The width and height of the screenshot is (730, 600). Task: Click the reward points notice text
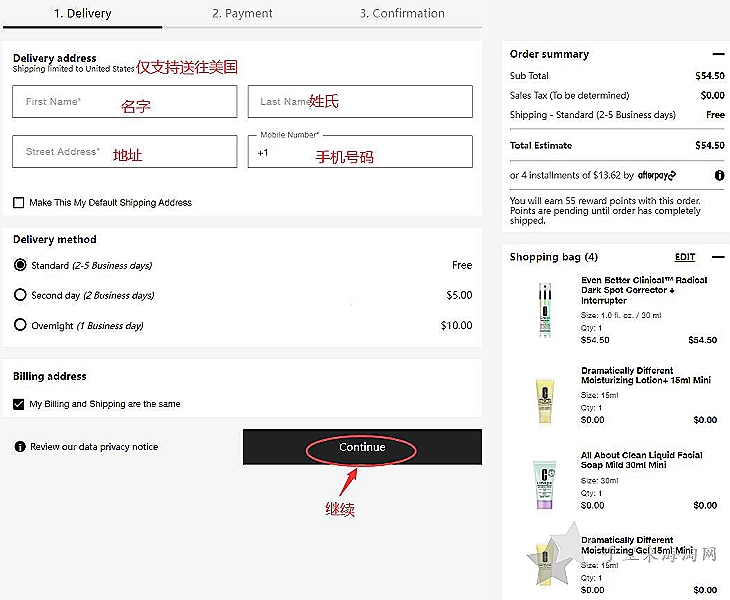coord(605,210)
